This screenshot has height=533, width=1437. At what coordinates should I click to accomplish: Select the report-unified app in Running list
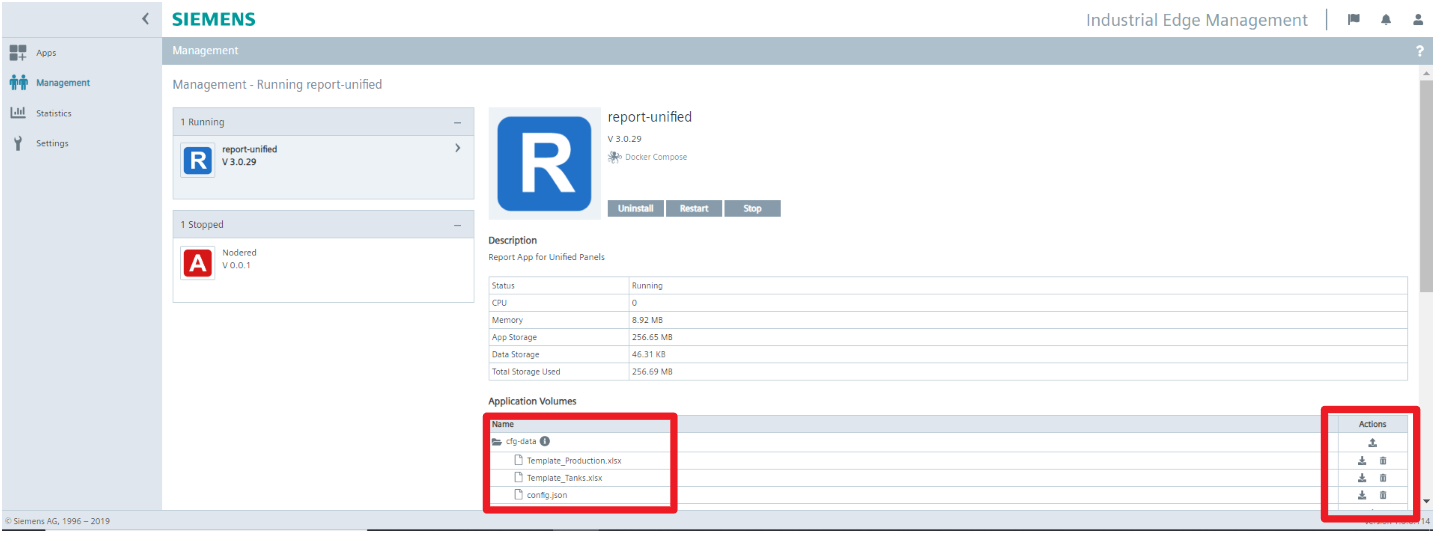pyautogui.click(x=323, y=168)
